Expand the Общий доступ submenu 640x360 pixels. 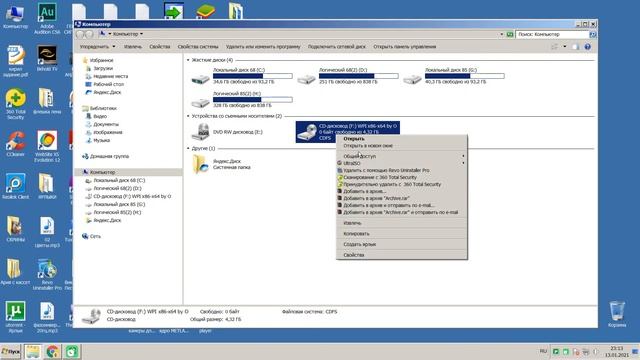402,156
